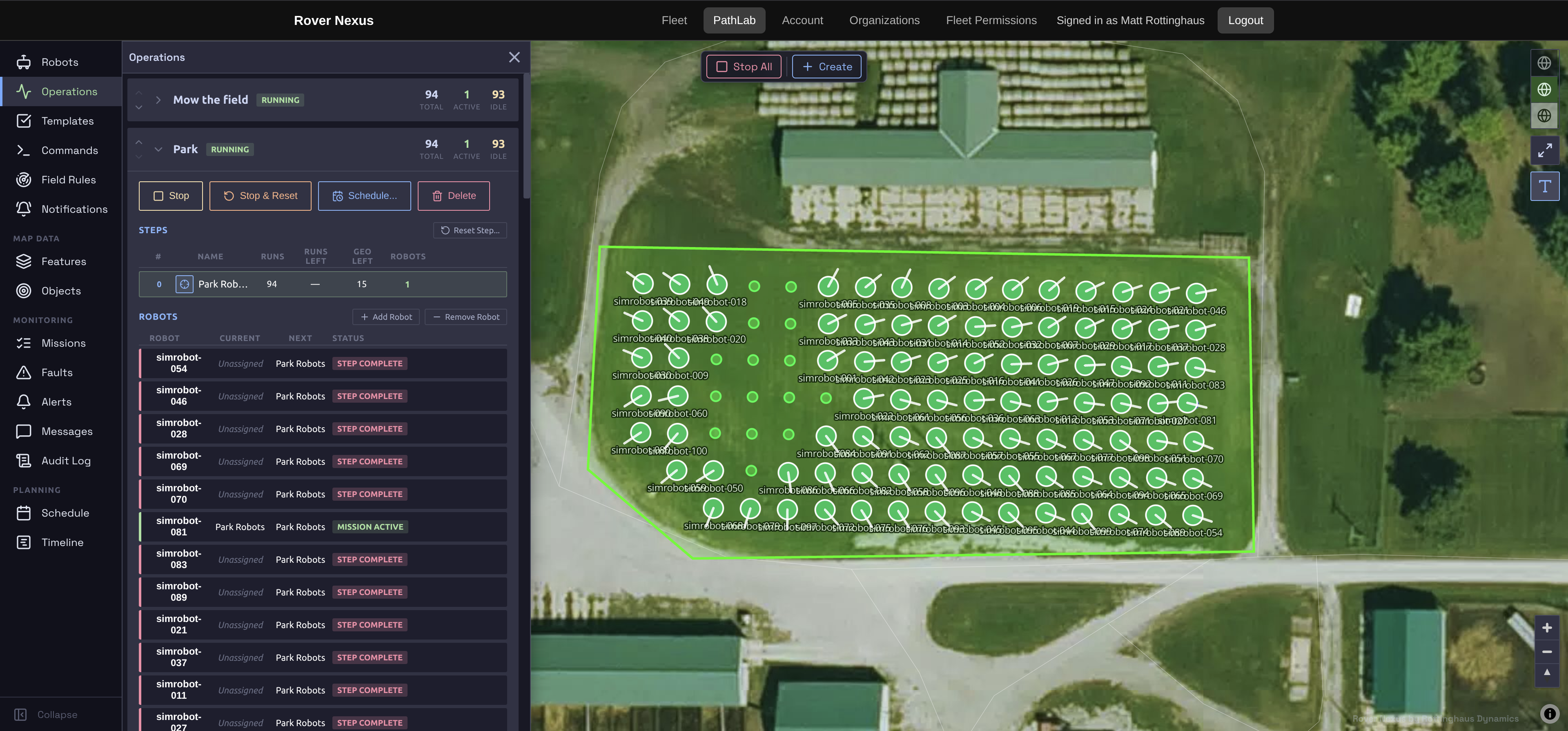Image resolution: width=1568 pixels, height=731 pixels.
Task: Toggle the map text labels tool
Action: tap(1545, 186)
